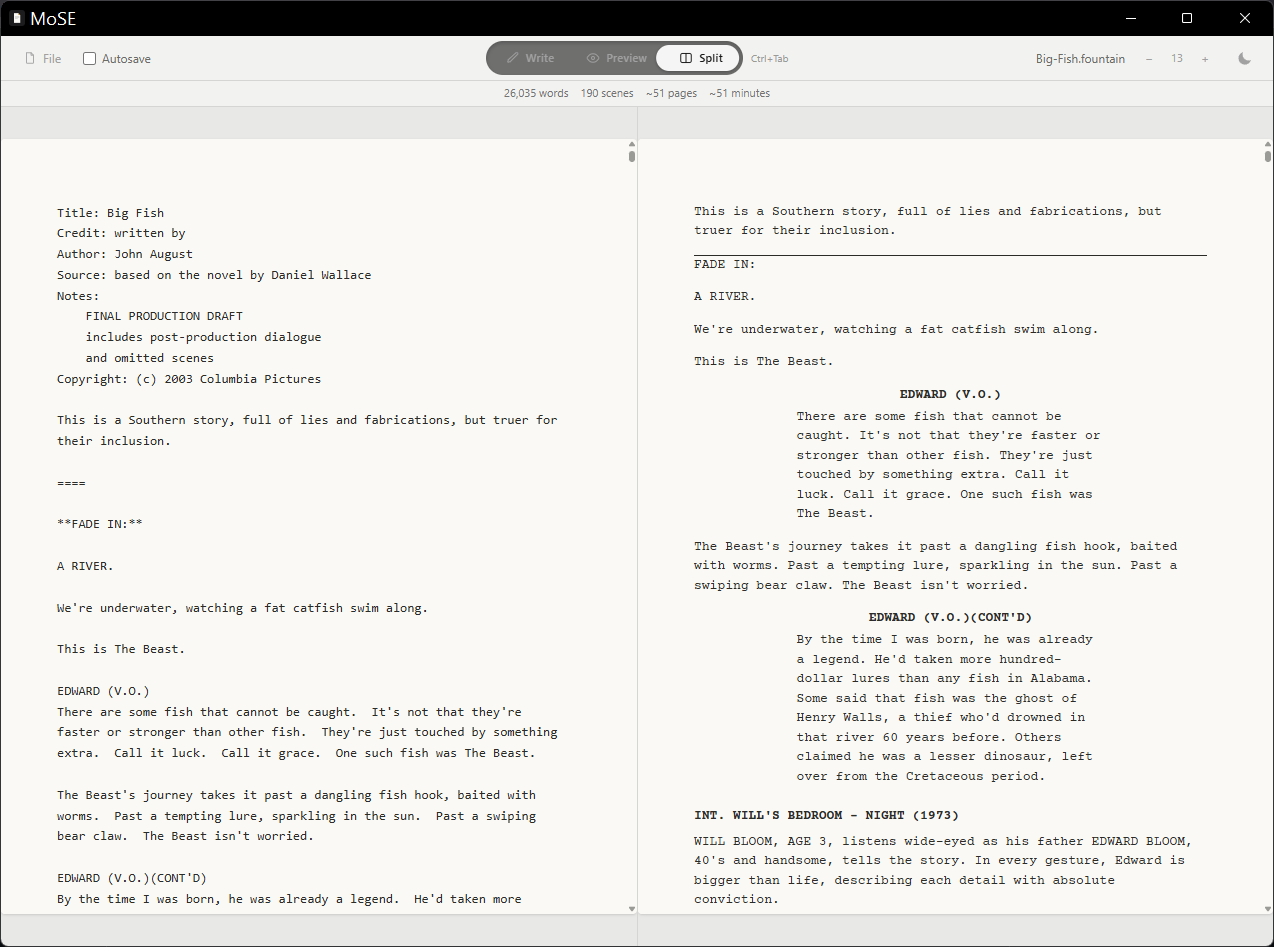Click the file document icon beside File

(30, 59)
